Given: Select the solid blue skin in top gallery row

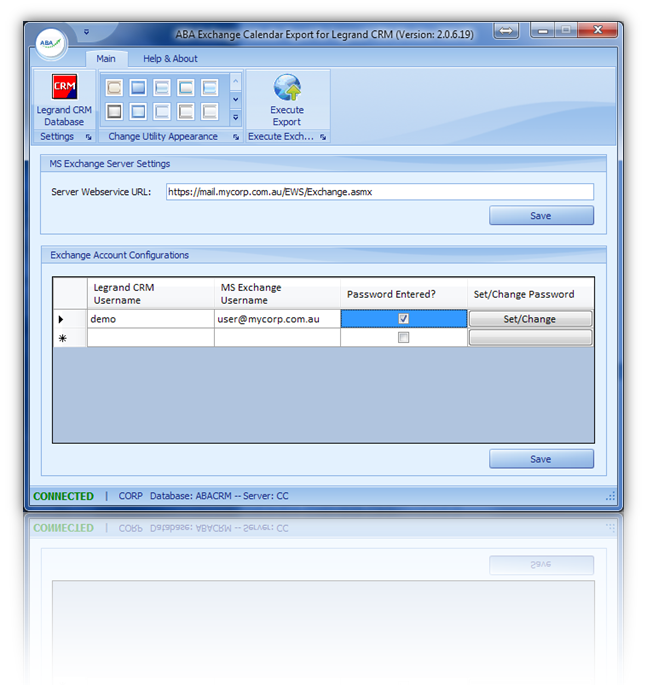Looking at the screenshot, I should point(138,88).
